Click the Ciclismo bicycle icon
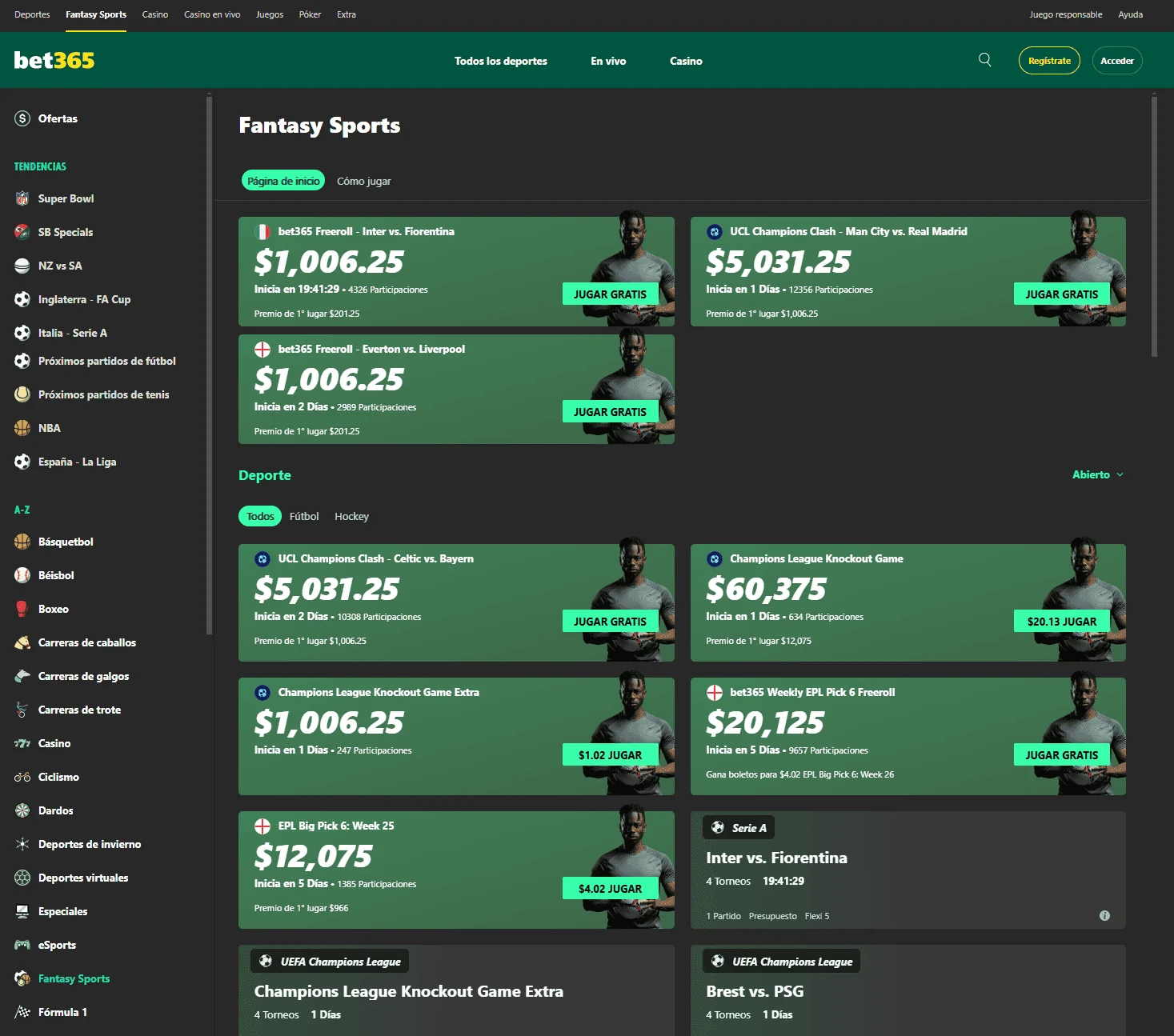1174x1036 pixels. [22, 777]
